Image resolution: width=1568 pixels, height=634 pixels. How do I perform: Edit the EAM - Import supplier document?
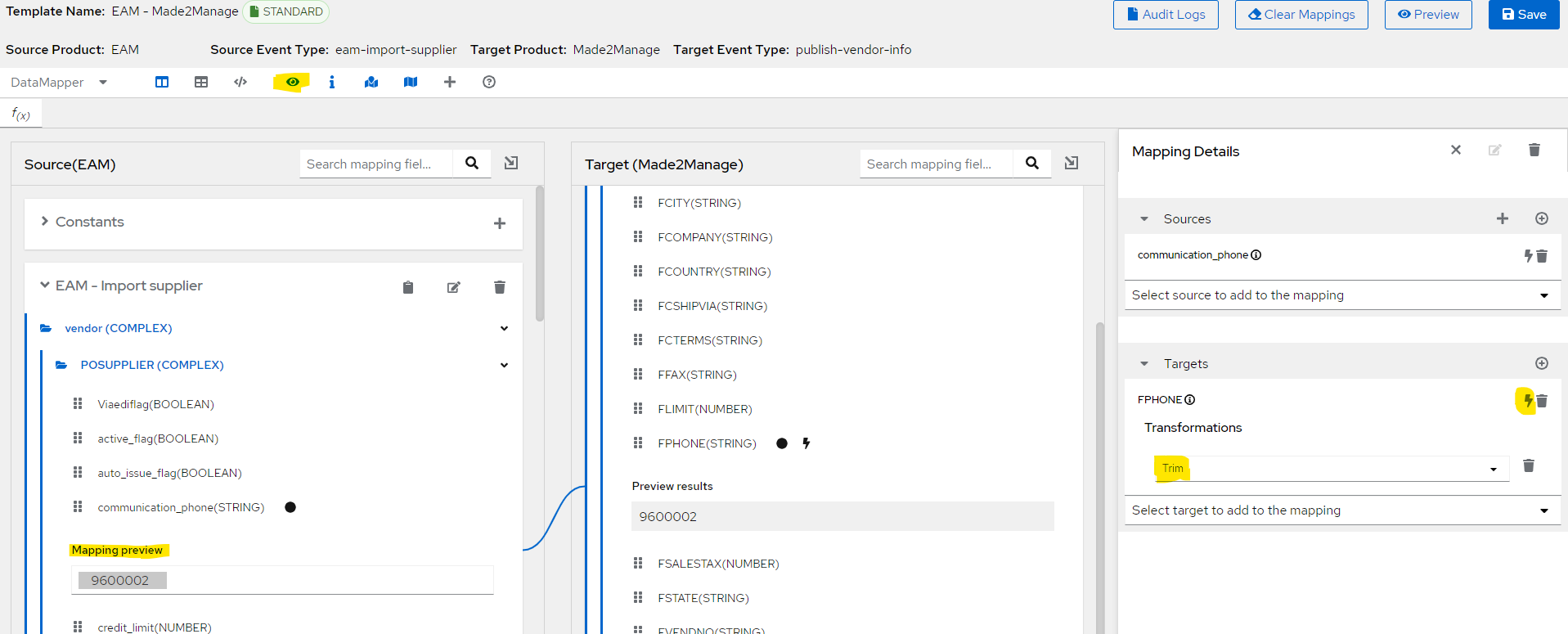(454, 287)
